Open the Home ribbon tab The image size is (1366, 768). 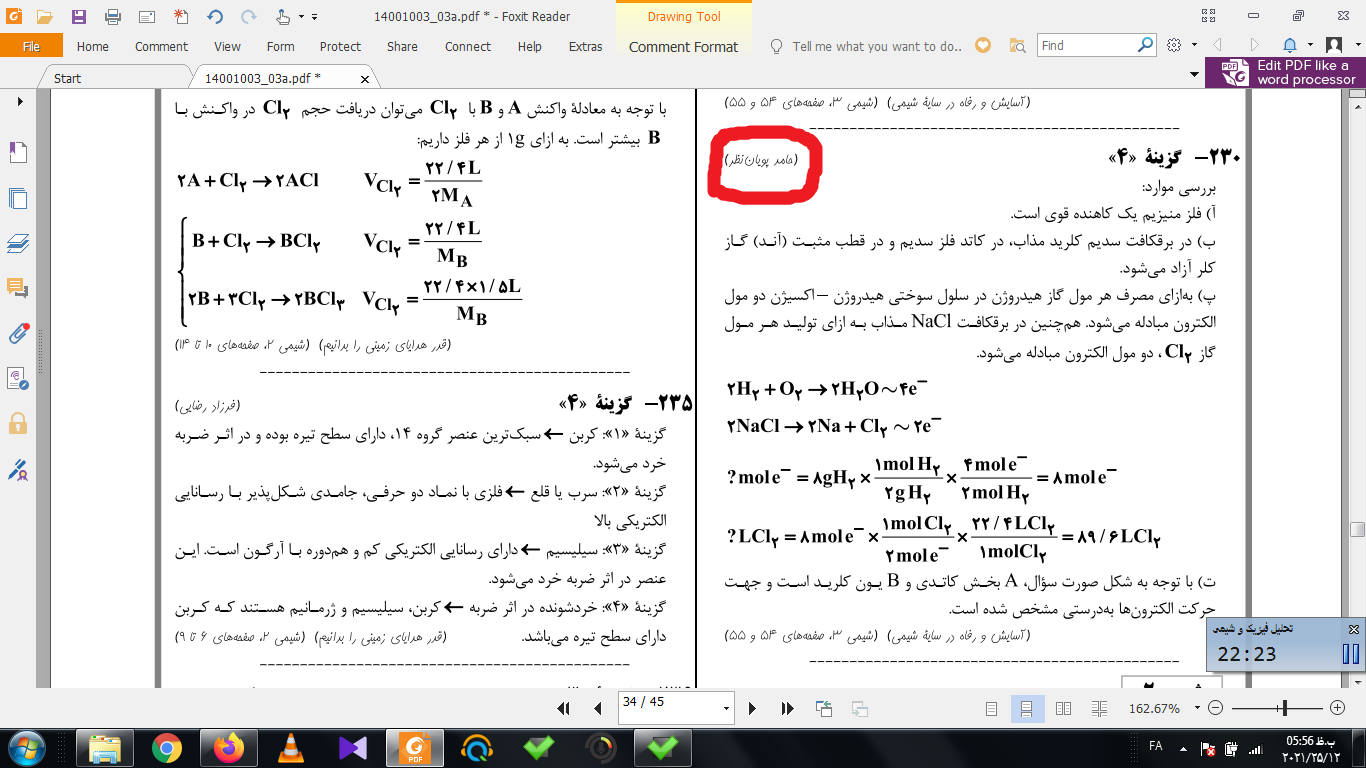93,46
